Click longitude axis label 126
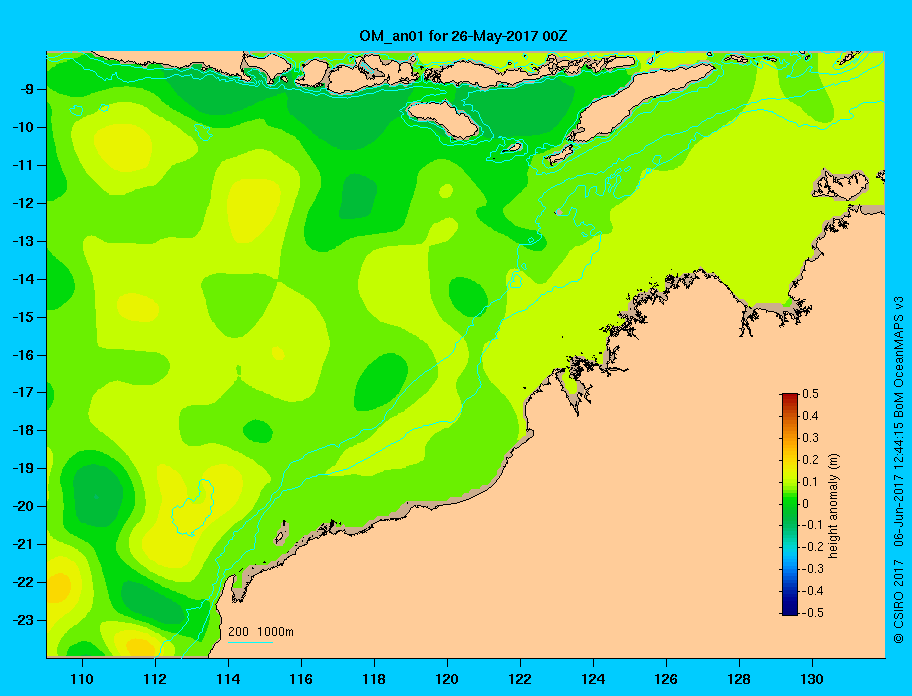Screen dimensions: 912x696 click(666, 679)
